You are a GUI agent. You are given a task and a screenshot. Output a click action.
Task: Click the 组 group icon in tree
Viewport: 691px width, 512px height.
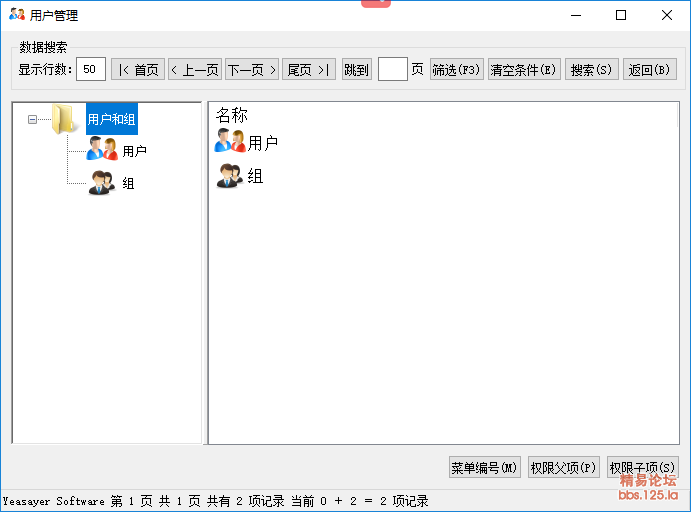(102, 182)
